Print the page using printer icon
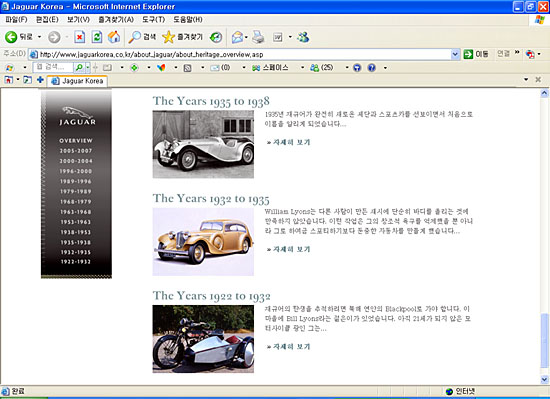This screenshot has height=399, width=550. (x=258, y=37)
